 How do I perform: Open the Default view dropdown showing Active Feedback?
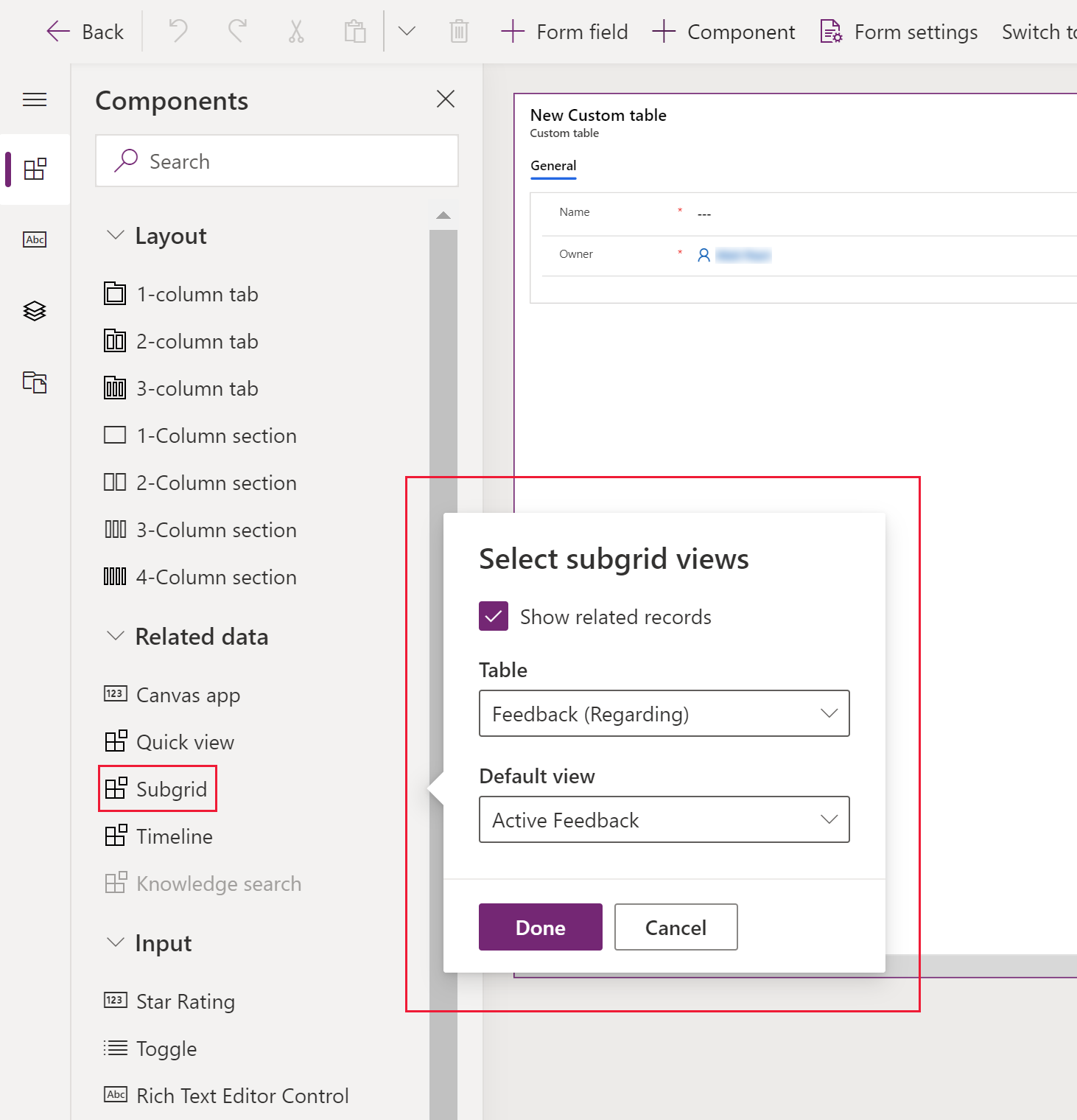point(663,819)
